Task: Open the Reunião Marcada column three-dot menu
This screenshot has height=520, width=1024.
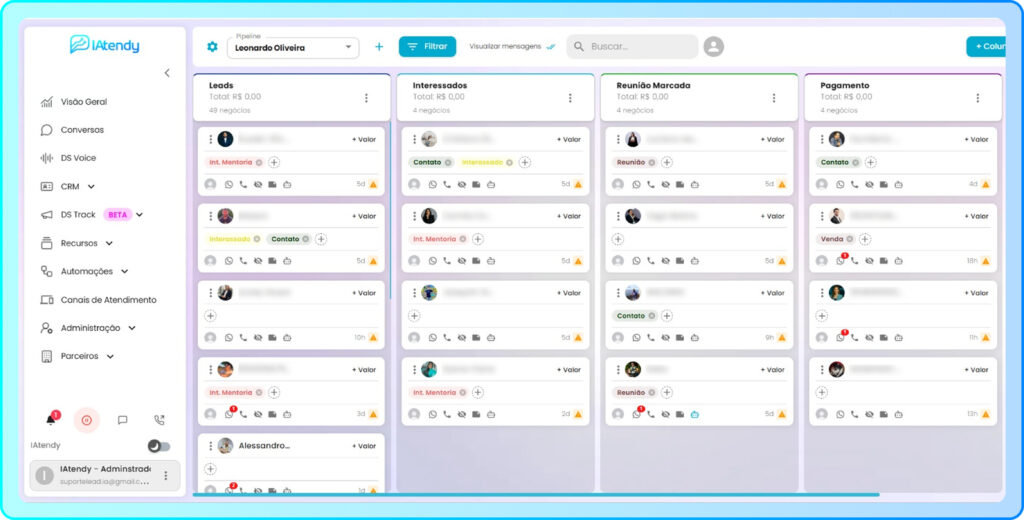Action: click(x=773, y=98)
